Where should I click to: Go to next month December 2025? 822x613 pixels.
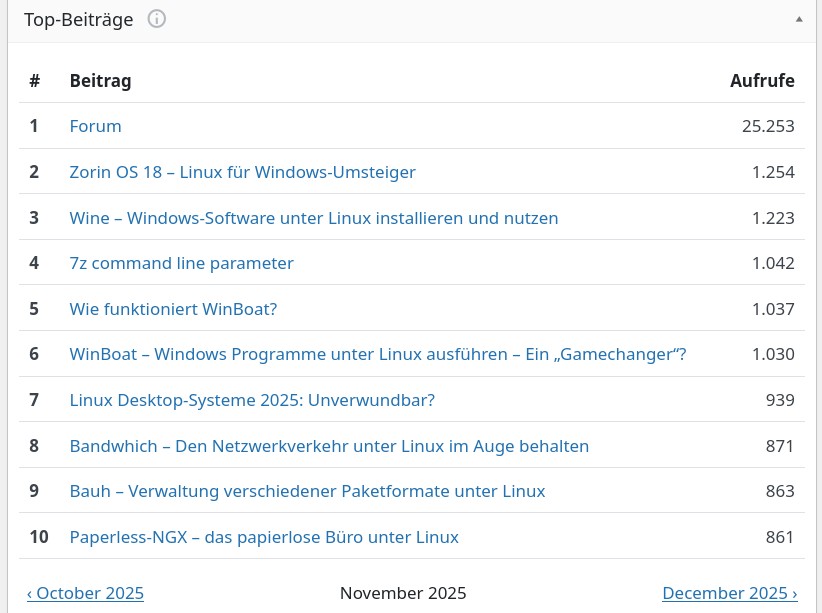(x=729, y=593)
